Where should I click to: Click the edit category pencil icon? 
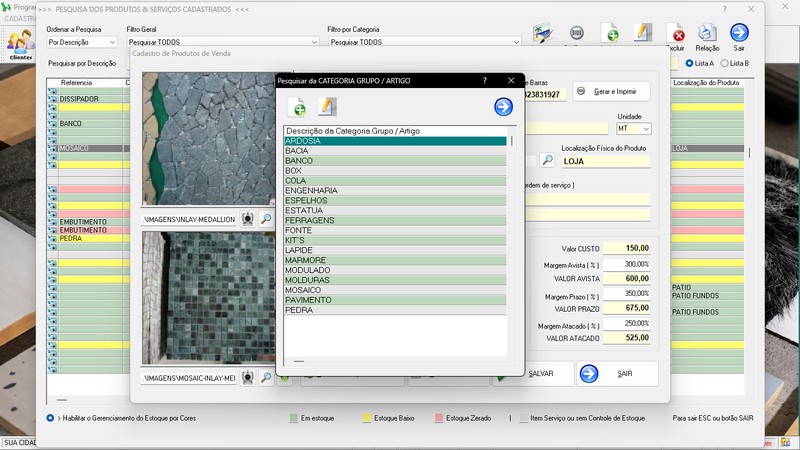(327, 107)
